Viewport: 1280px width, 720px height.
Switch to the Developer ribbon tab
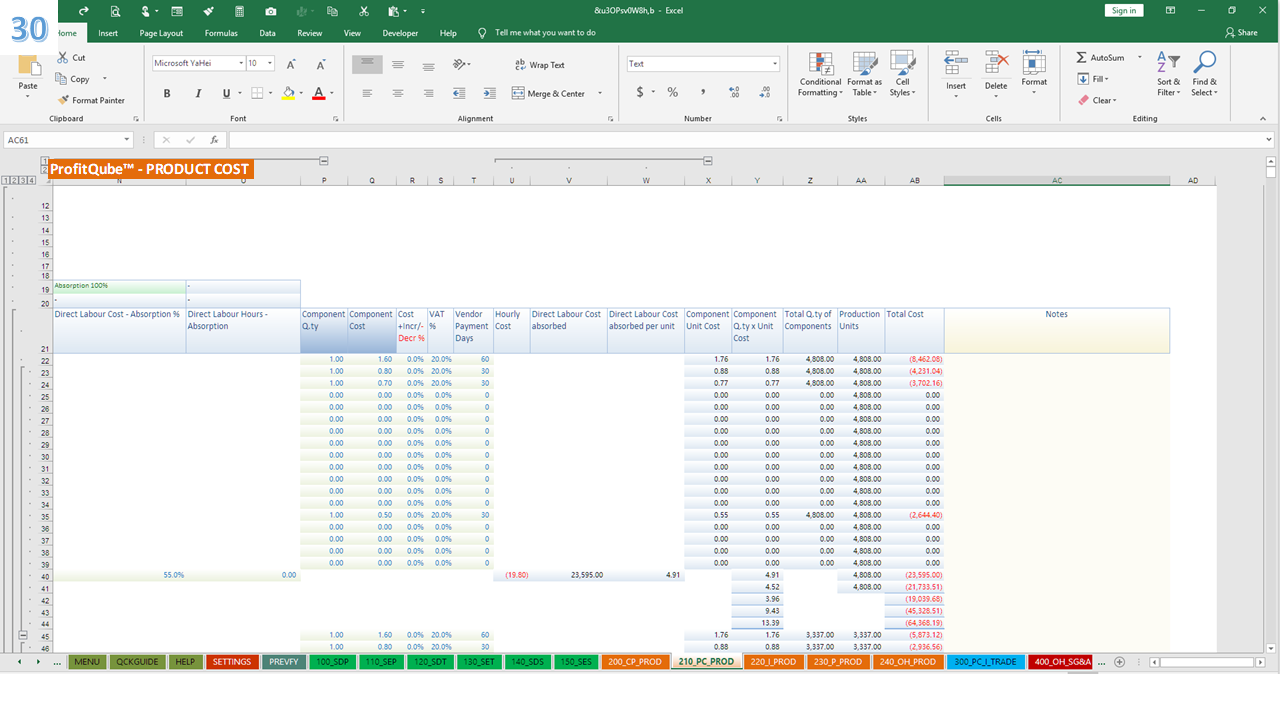(x=400, y=33)
